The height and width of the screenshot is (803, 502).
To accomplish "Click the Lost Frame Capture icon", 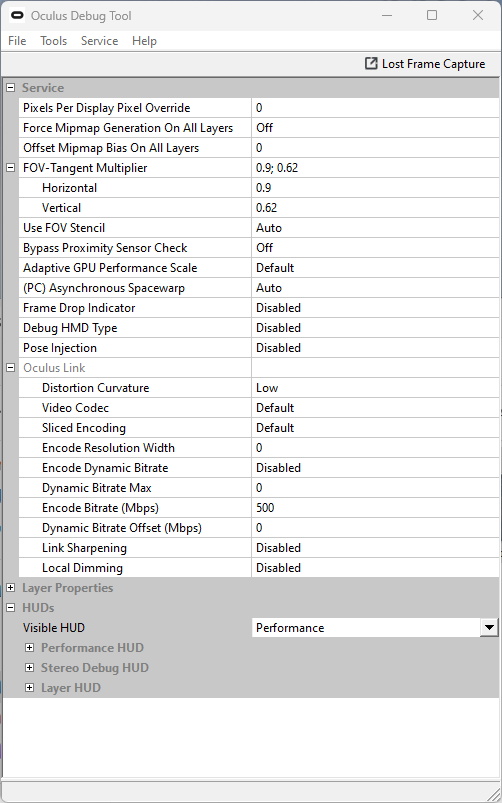I will point(370,64).
